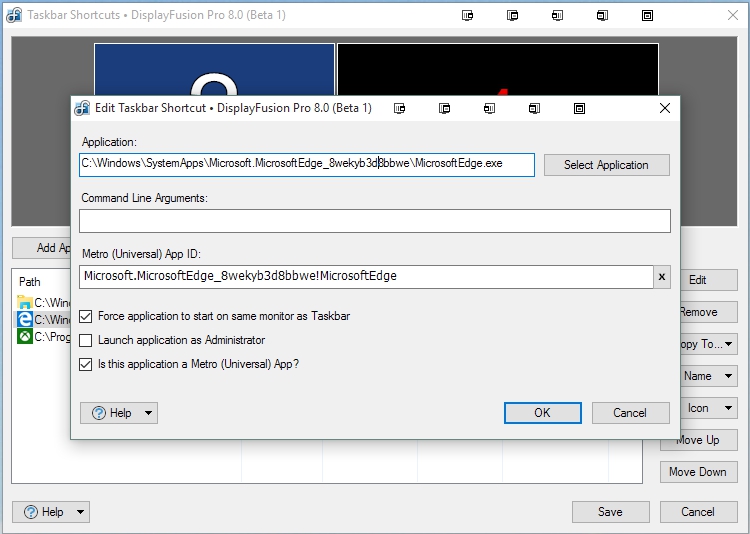Clear the Metro App ID with the x button
This screenshot has height=534, width=750.
(661, 277)
